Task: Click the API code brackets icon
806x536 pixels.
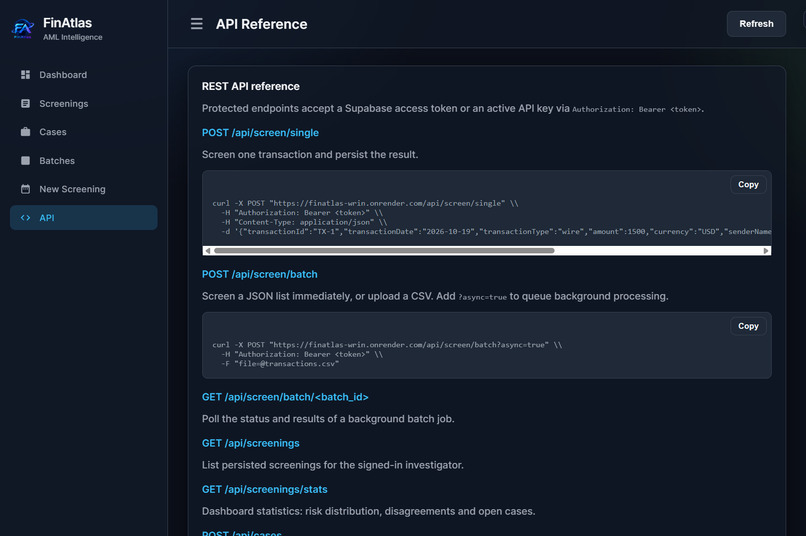Action: [x=25, y=217]
